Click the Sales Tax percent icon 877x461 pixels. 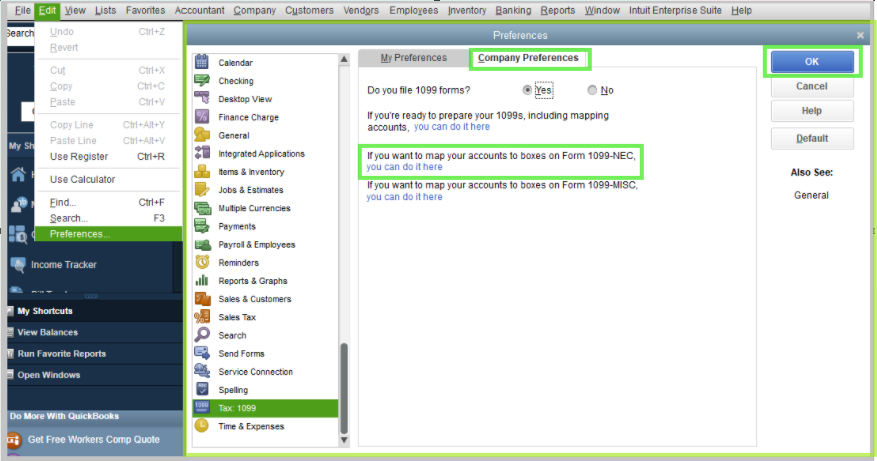pos(202,317)
